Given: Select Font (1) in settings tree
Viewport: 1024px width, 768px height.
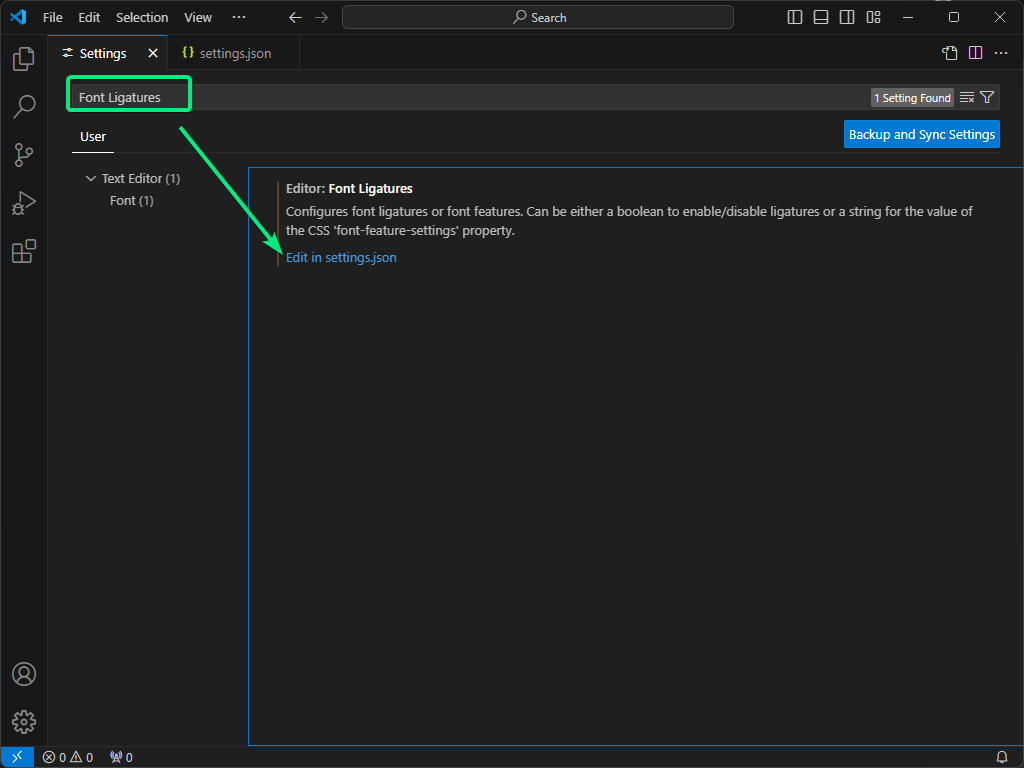Looking at the screenshot, I should [x=131, y=200].
